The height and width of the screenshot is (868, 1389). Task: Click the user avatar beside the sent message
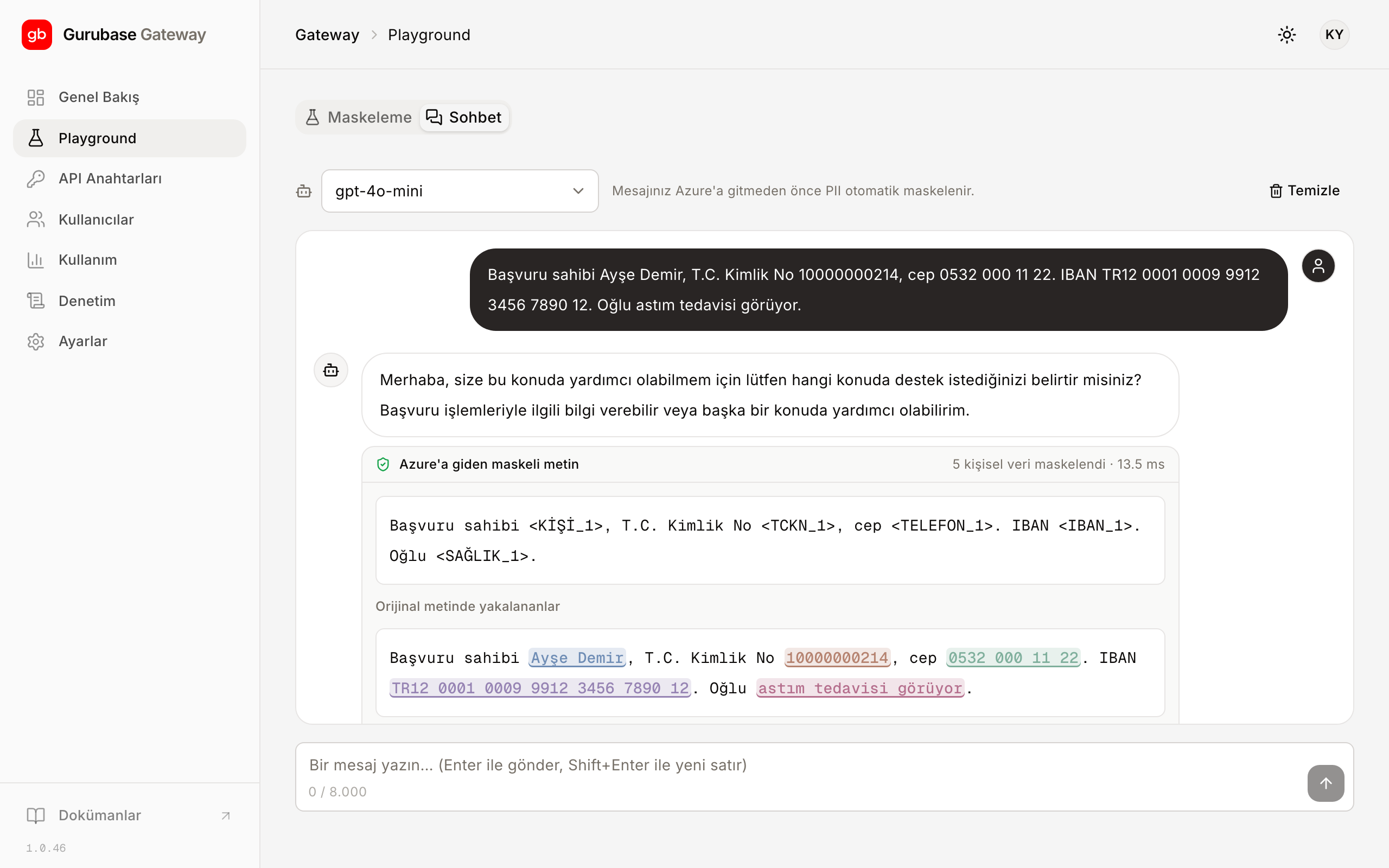coord(1318,266)
